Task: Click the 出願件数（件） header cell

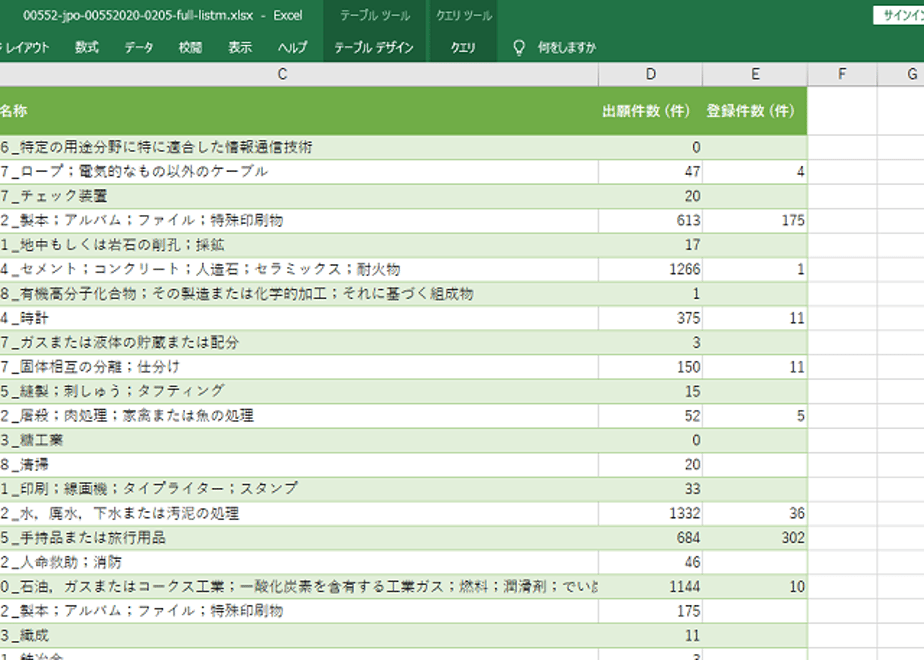Action: coord(651,111)
